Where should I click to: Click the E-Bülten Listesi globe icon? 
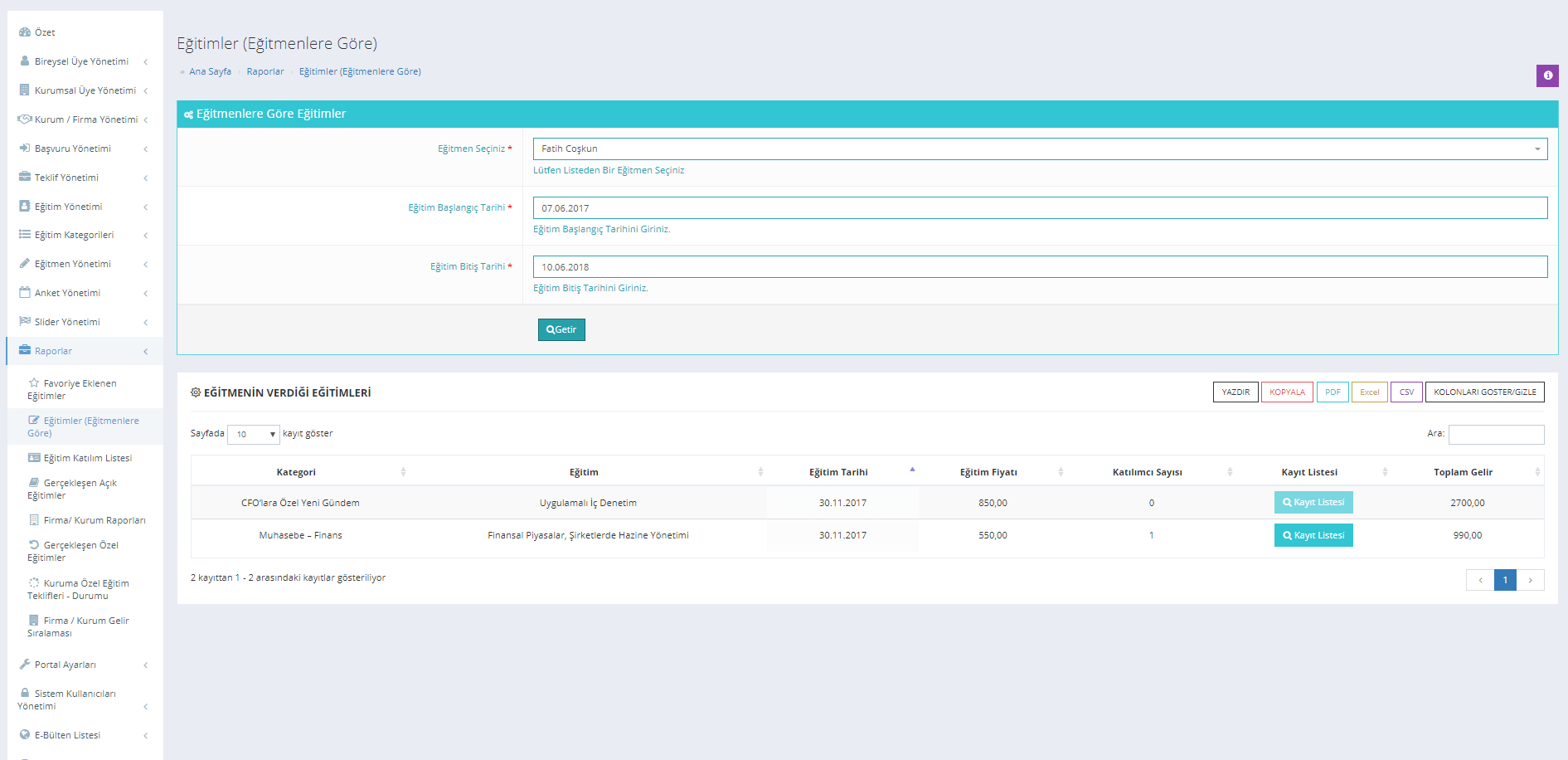point(24,734)
